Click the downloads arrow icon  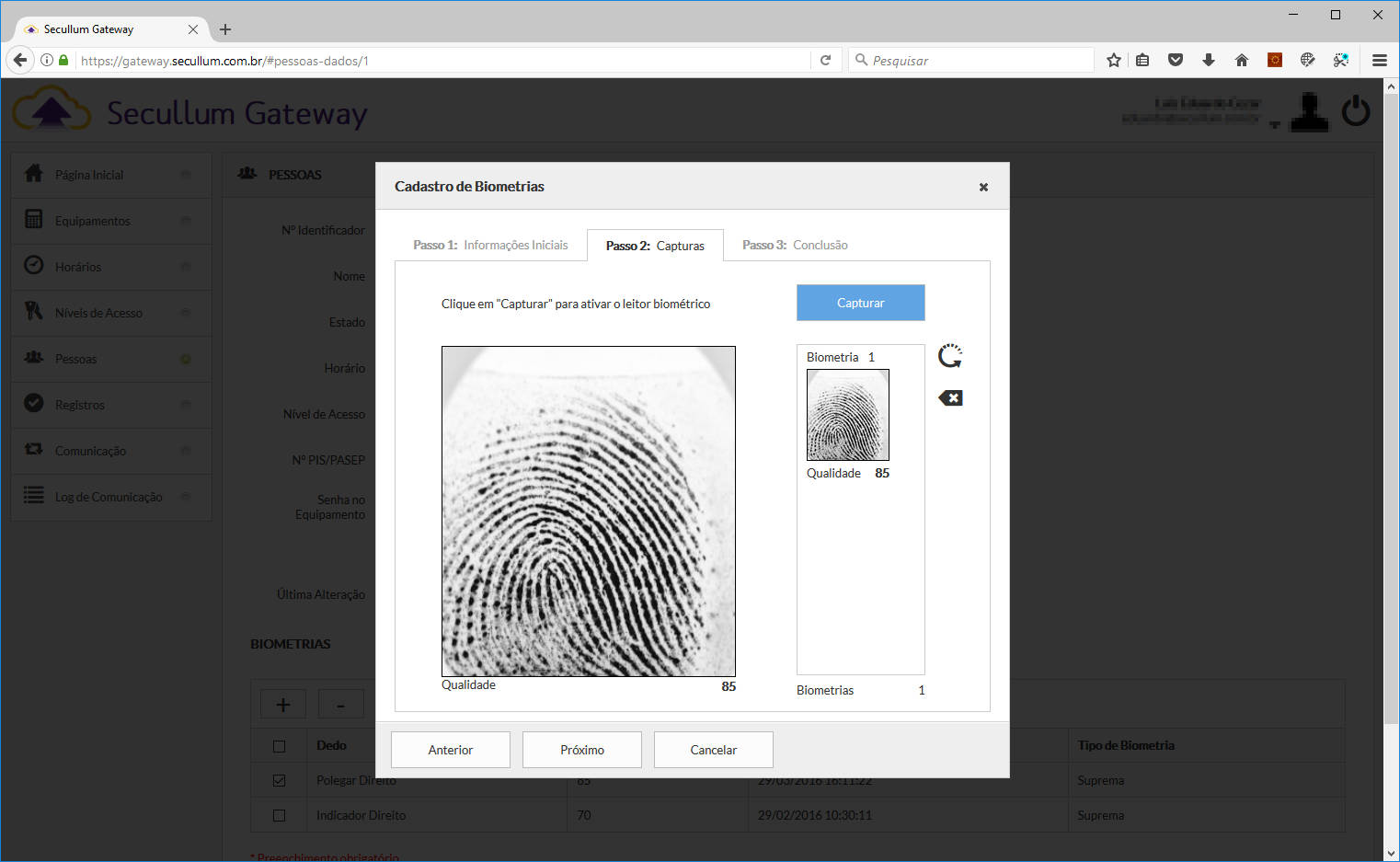click(x=1209, y=60)
